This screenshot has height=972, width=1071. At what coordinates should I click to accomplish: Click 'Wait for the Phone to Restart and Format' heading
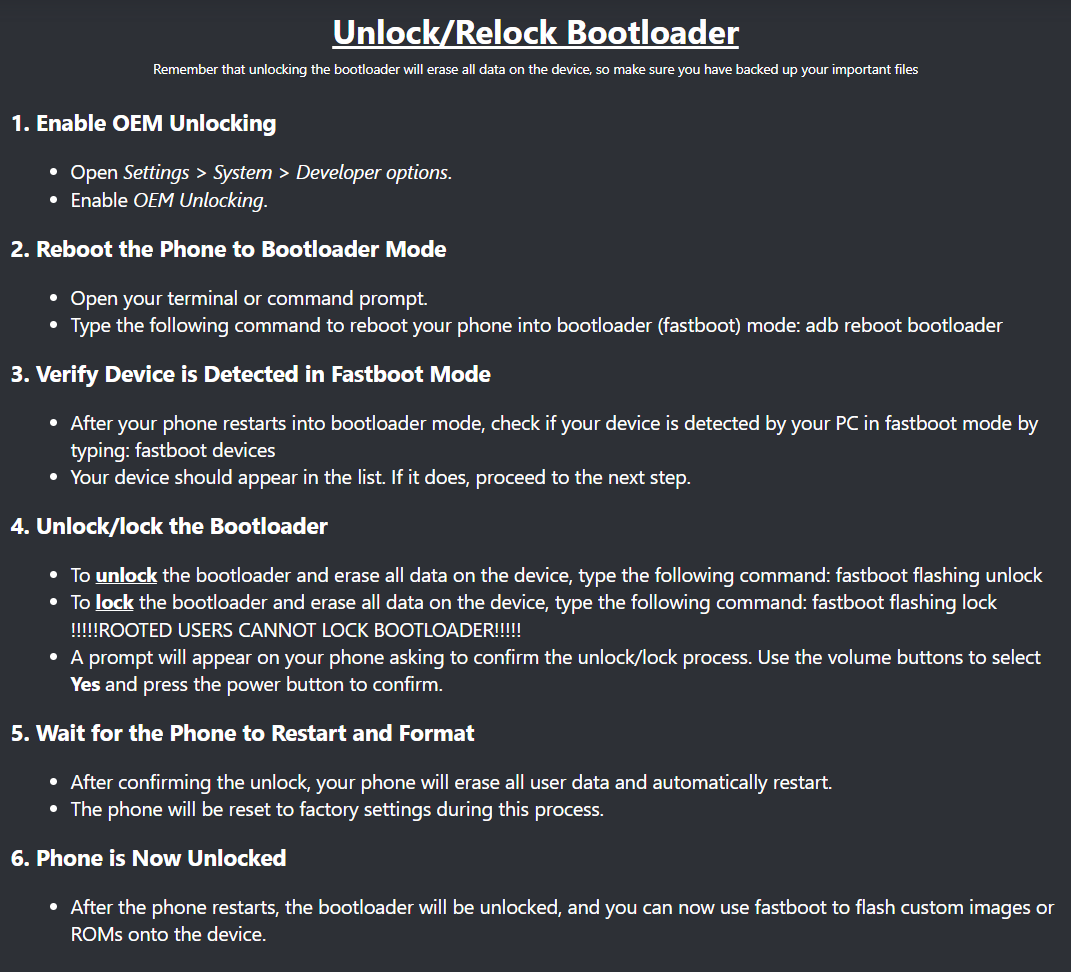click(243, 733)
